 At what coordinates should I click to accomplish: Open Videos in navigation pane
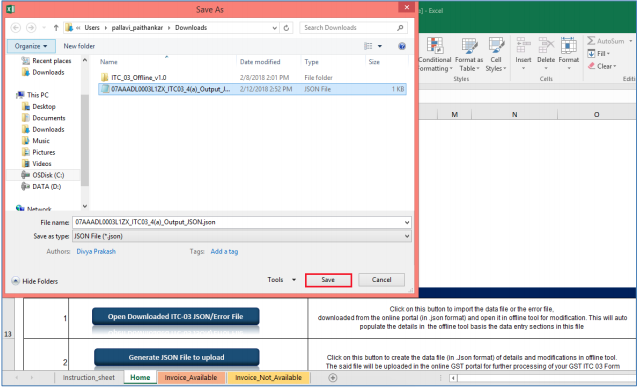[37, 163]
